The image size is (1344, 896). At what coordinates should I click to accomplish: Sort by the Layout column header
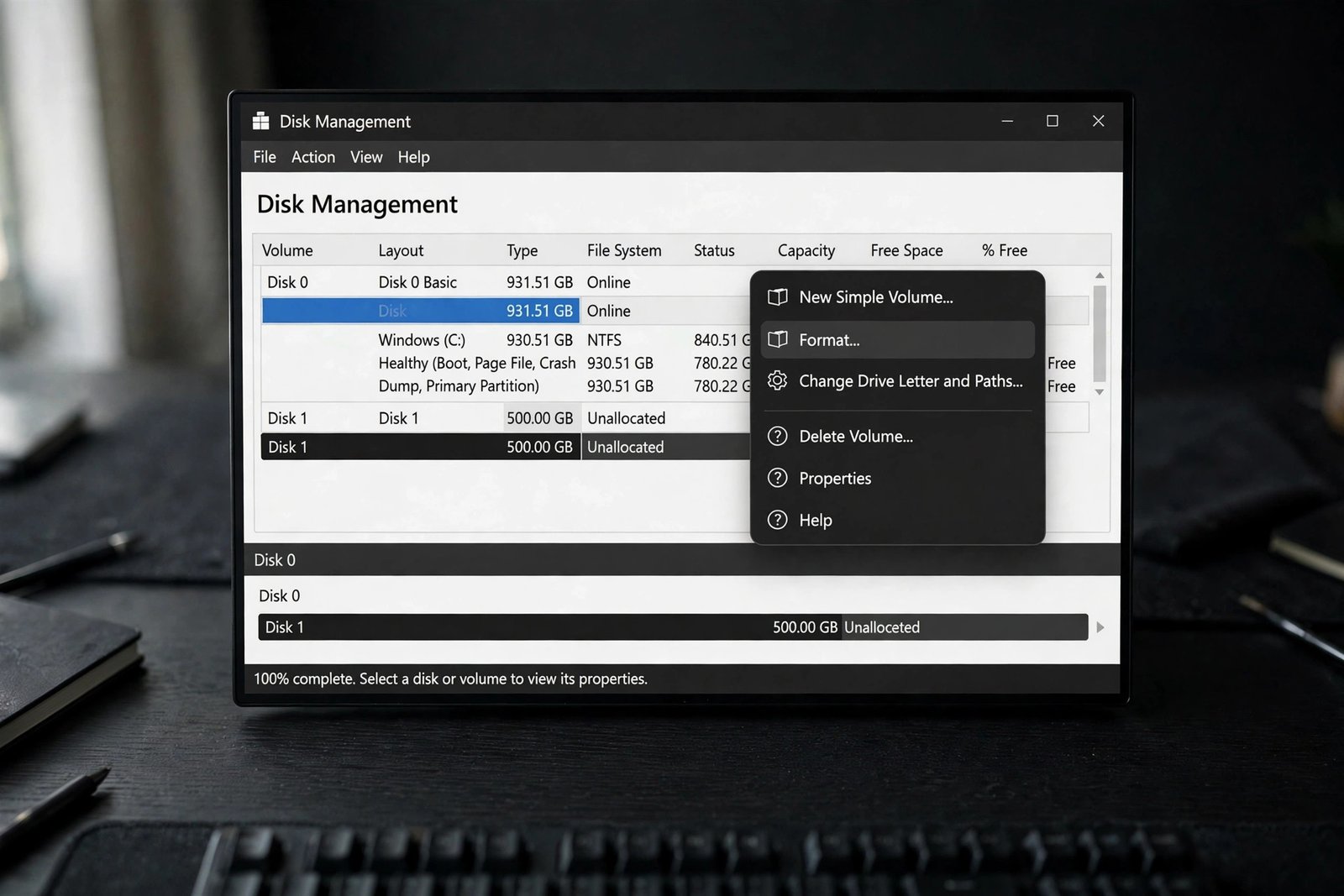point(401,250)
